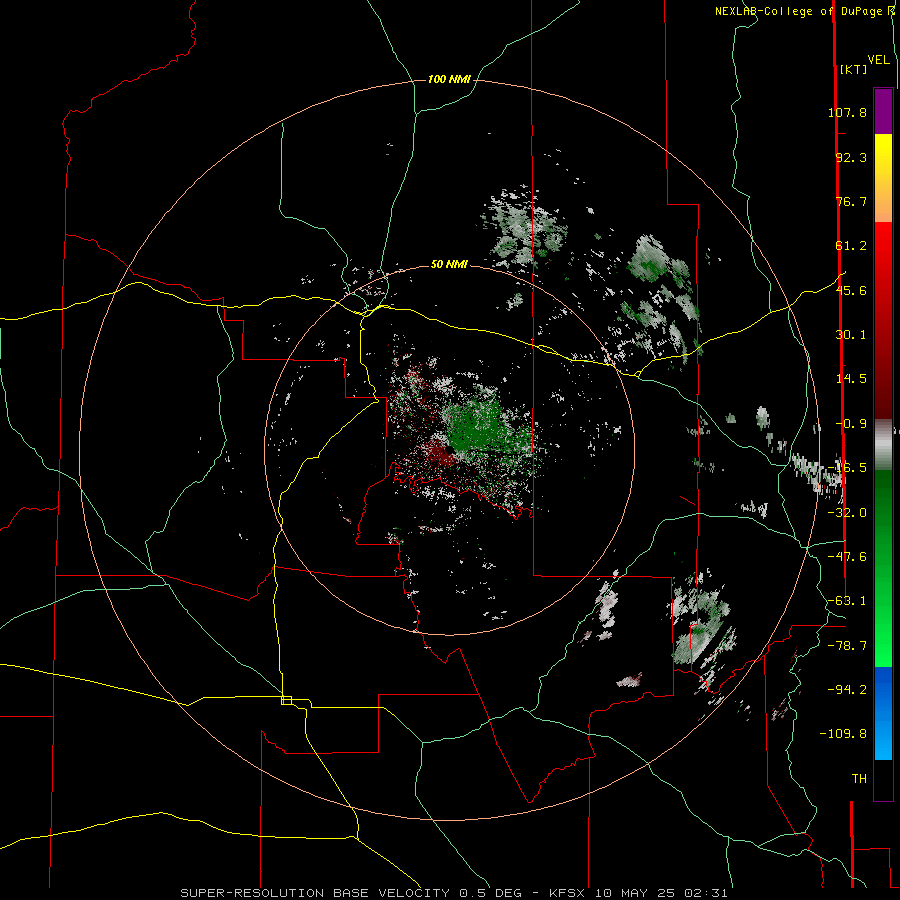Select the 76.7 value on velocity scale
900x900 pixels.
[851, 201]
